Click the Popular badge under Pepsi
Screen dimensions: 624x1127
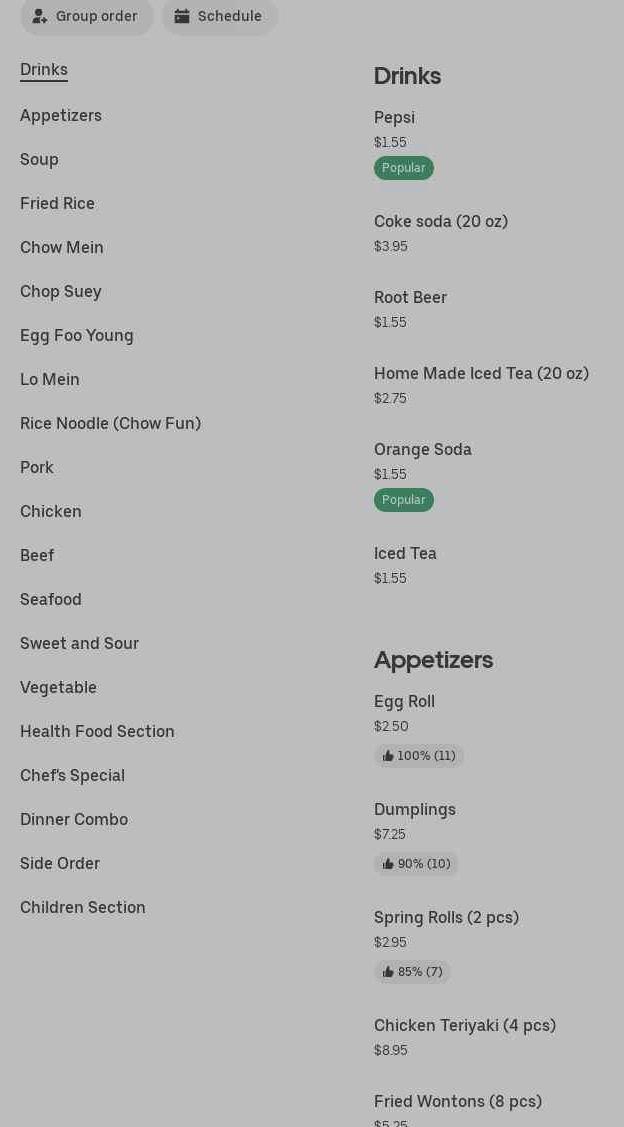404,168
